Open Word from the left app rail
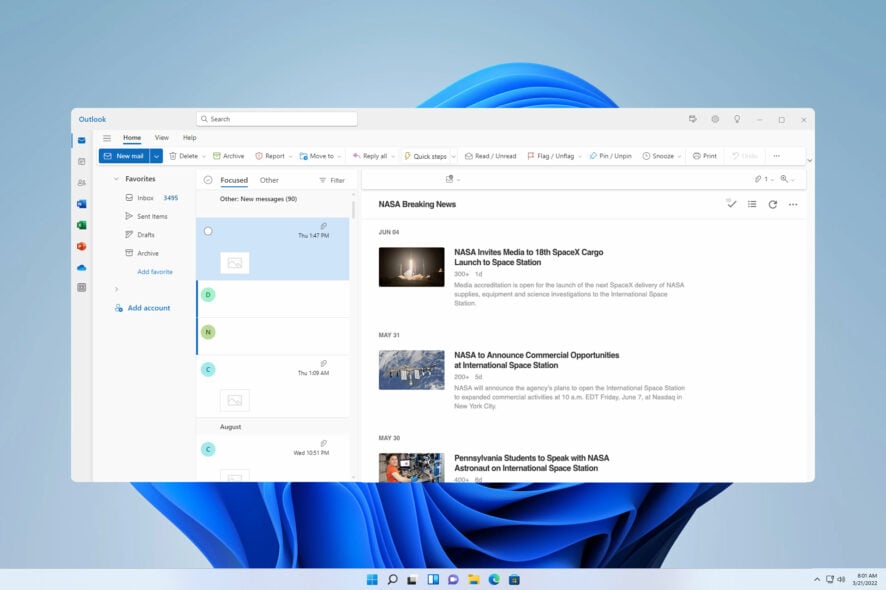 [82, 202]
